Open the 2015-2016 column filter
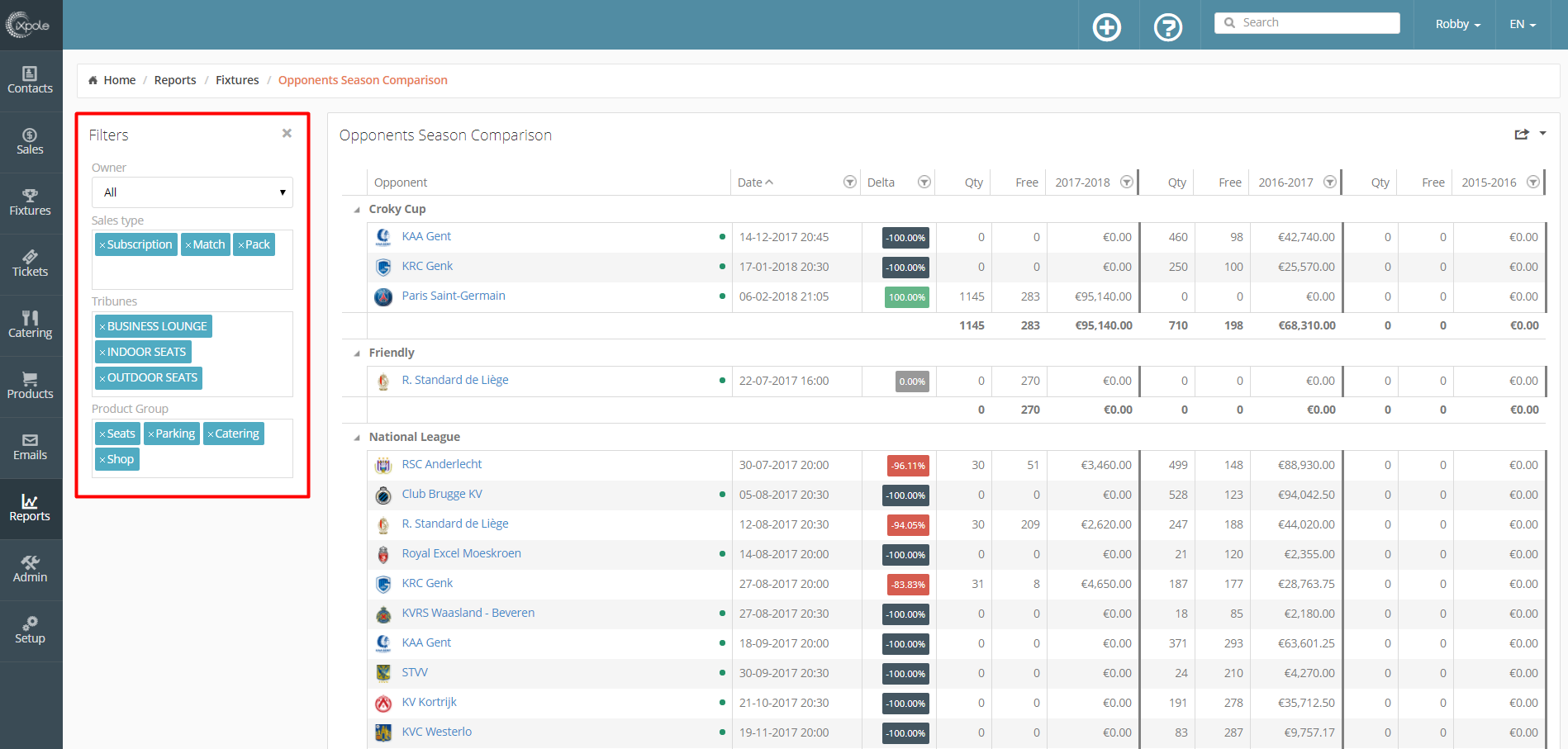 (x=1533, y=182)
